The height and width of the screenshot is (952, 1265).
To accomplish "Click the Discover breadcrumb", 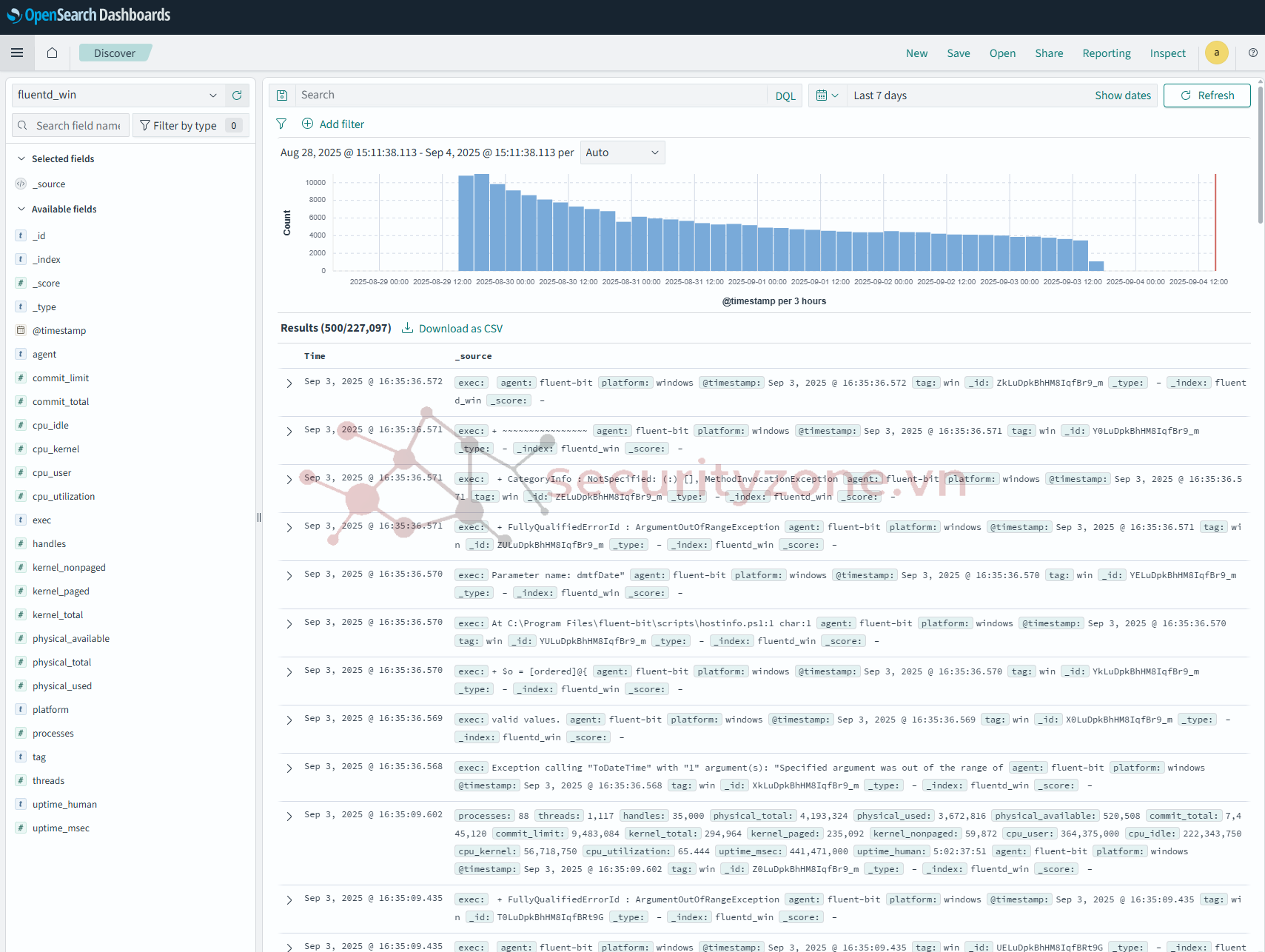I will [x=115, y=53].
